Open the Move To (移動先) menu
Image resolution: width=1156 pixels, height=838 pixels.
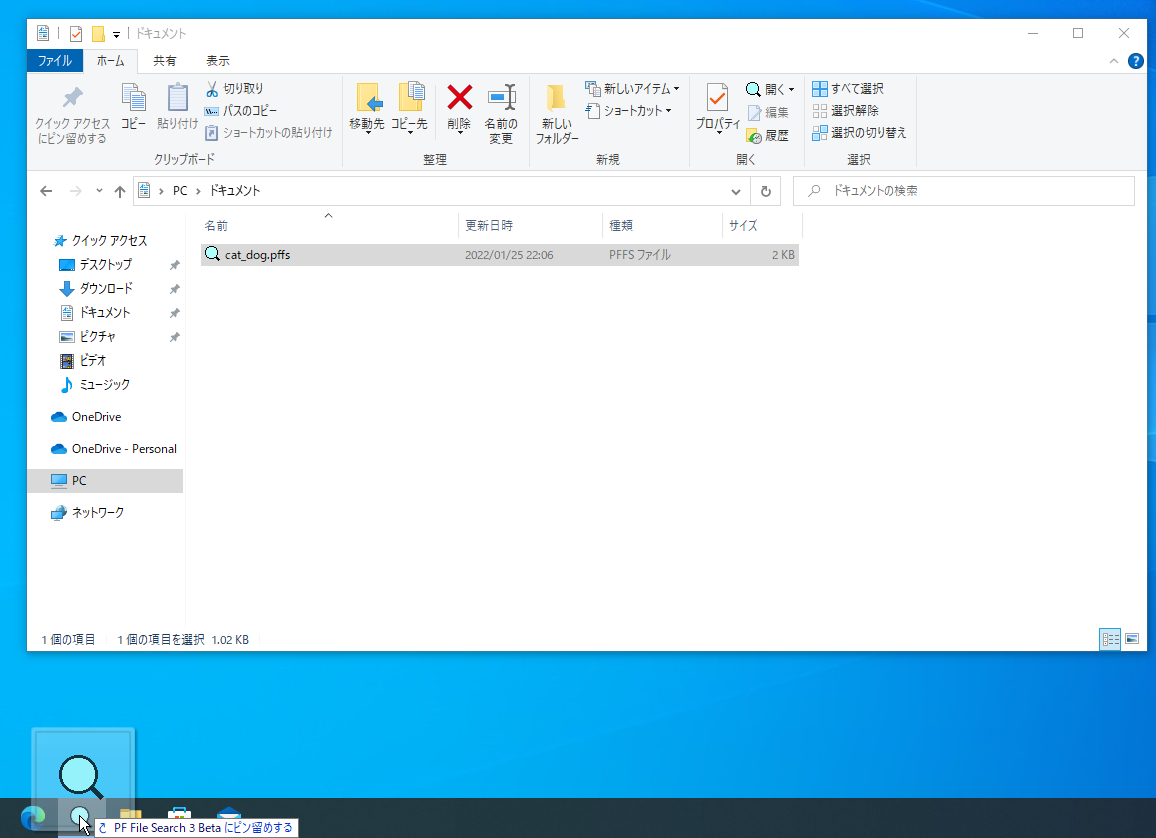coord(366,108)
